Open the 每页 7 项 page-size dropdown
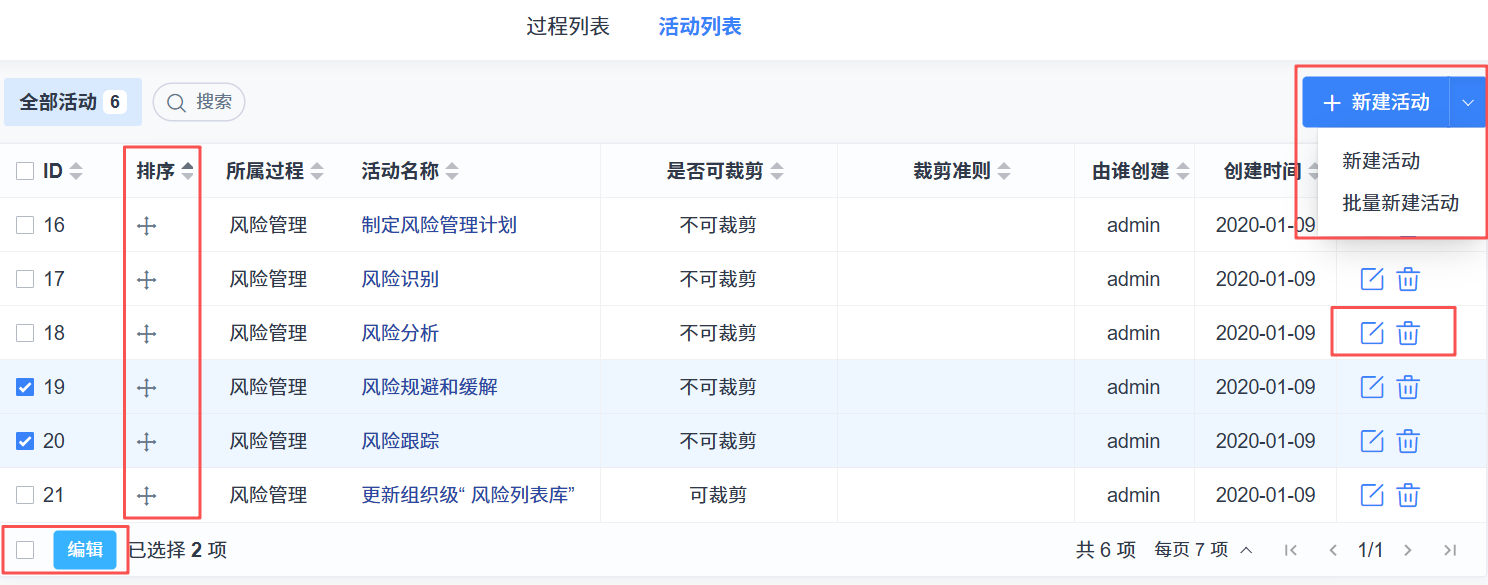 click(x=1203, y=550)
